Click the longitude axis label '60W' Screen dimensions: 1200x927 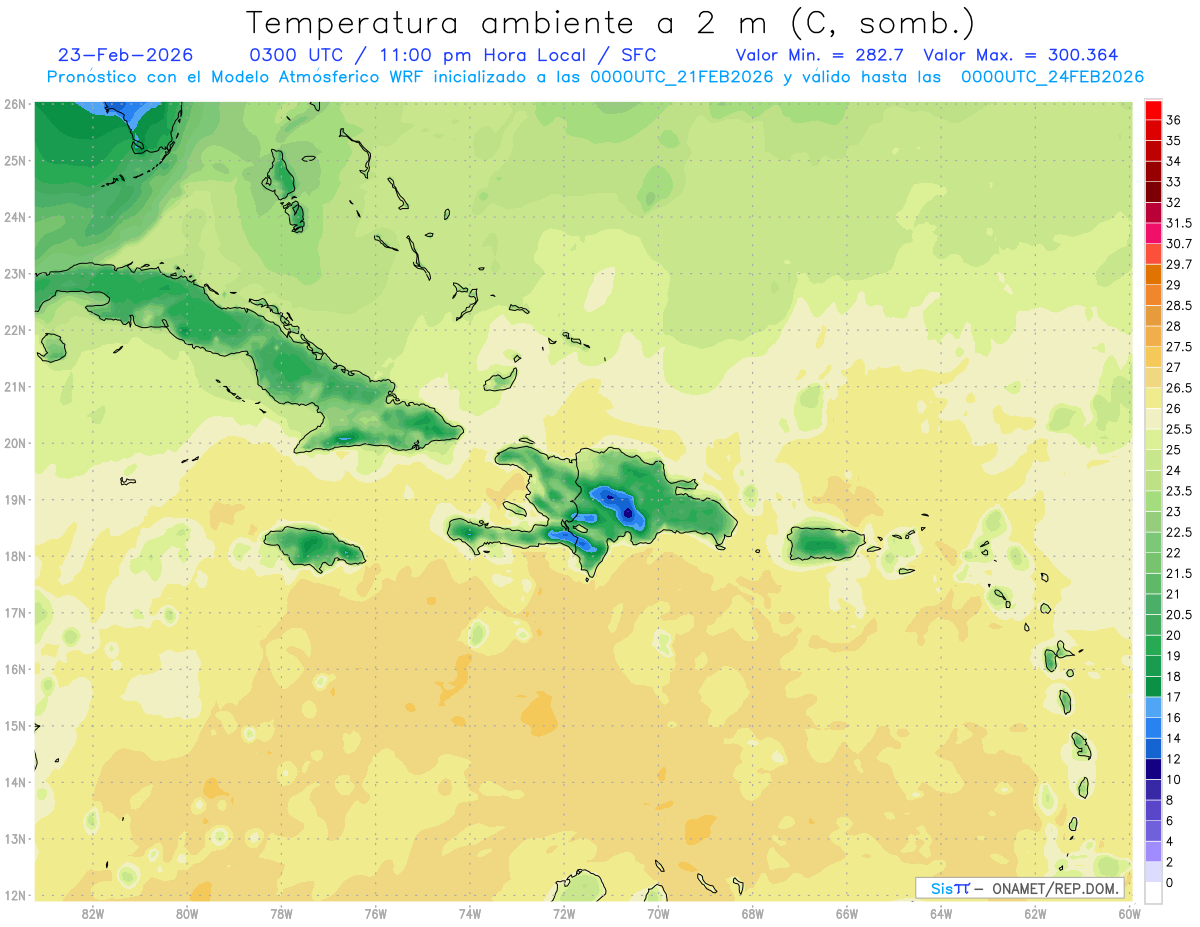point(1129,913)
